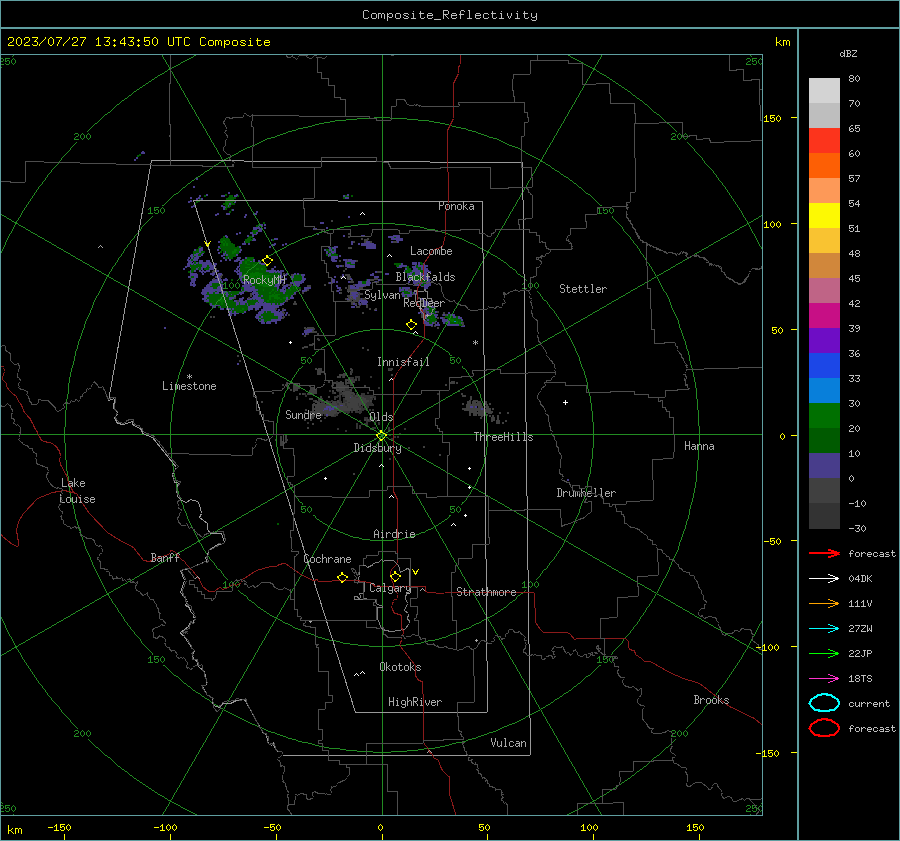The image size is (900, 841).
Task: Pick the magenta 42-39 dBZ color swatch
Action: tap(824, 316)
